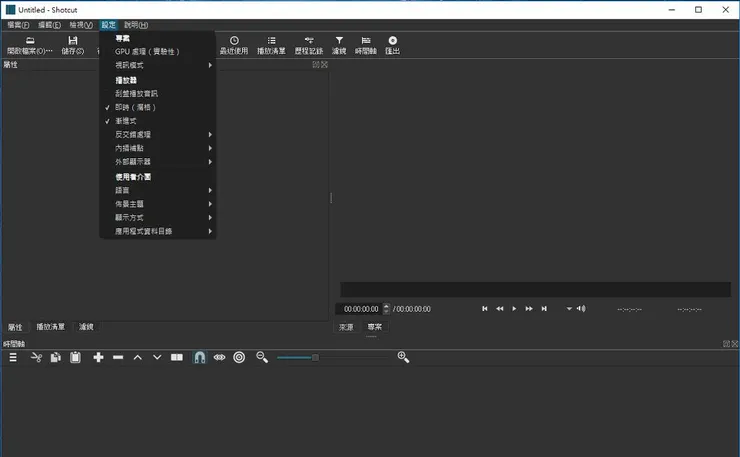Click the timeline zoom slider handle
The image size is (740, 457).
315,357
